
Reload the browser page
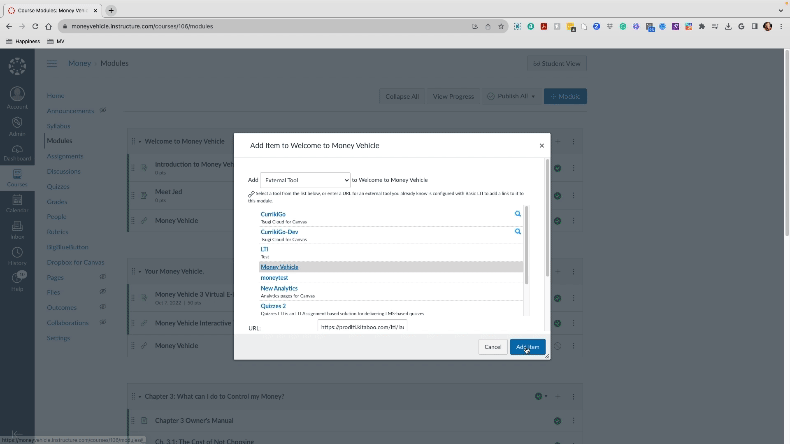click(x=35, y=26)
